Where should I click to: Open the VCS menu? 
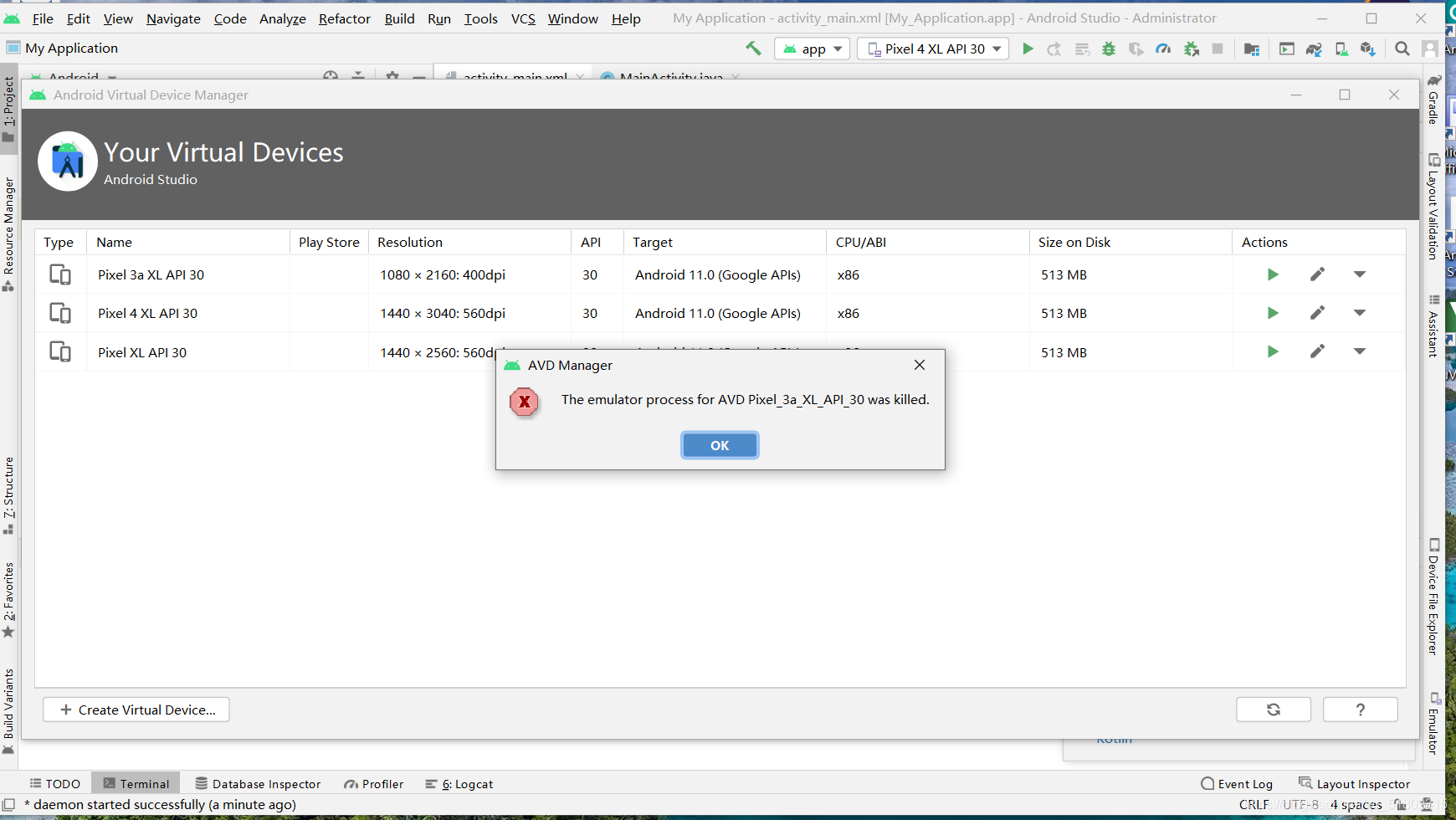click(523, 18)
